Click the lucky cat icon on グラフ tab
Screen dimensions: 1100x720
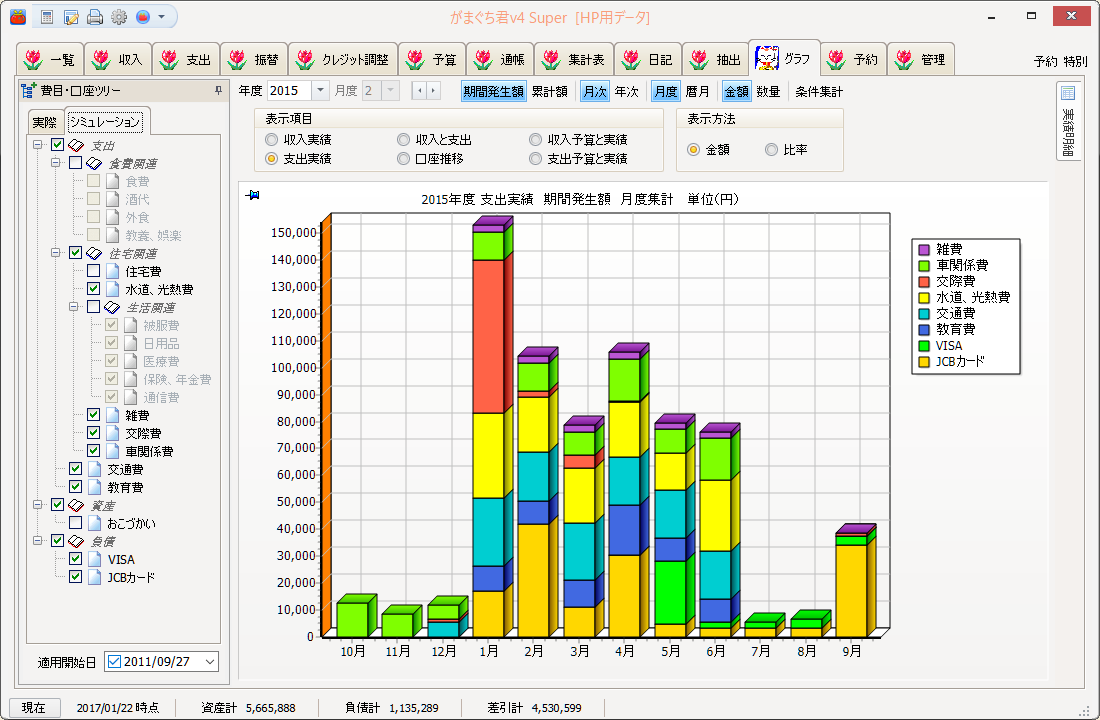pyautogui.click(x=766, y=58)
